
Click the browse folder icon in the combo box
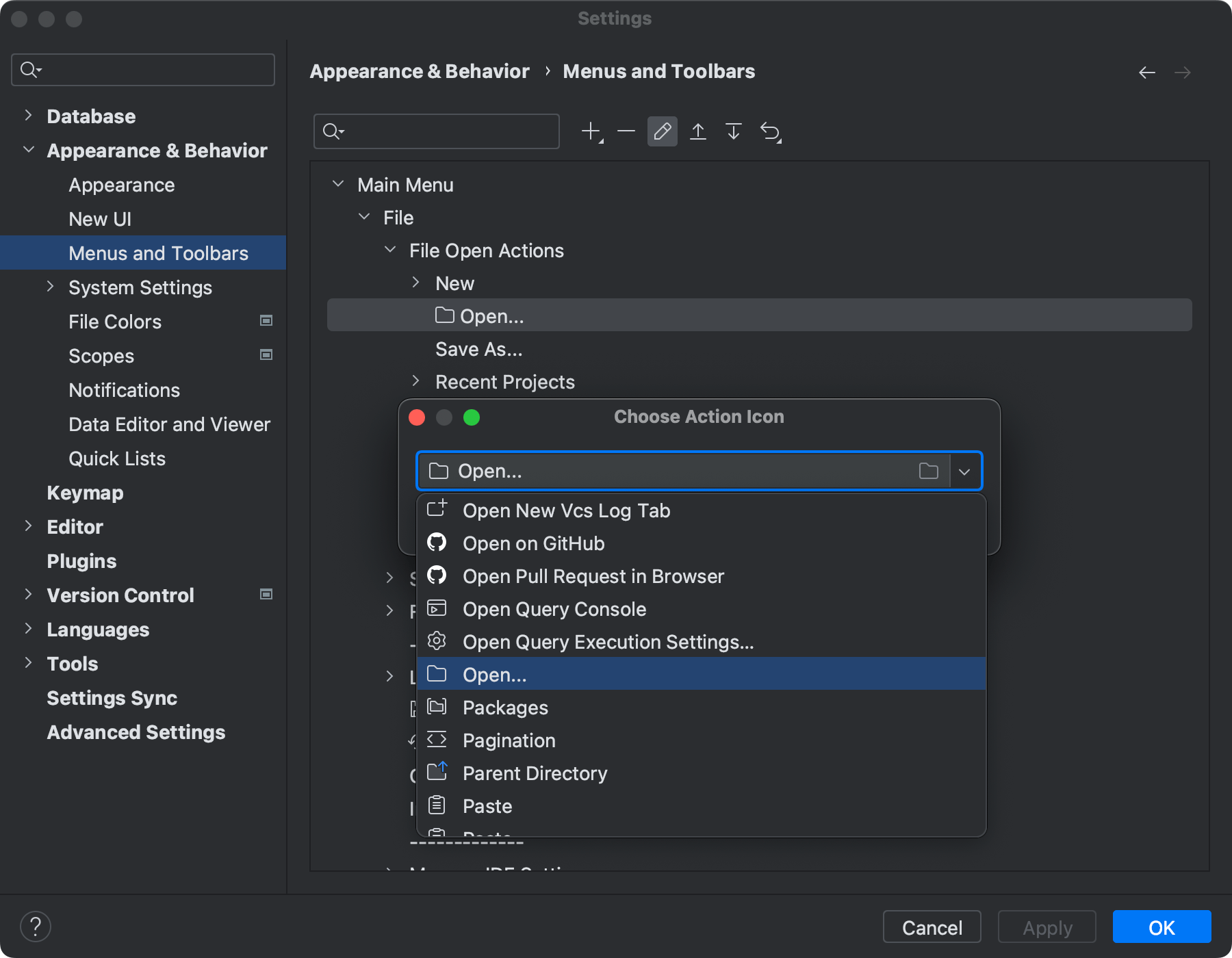pyautogui.click(x=929, y=471)
